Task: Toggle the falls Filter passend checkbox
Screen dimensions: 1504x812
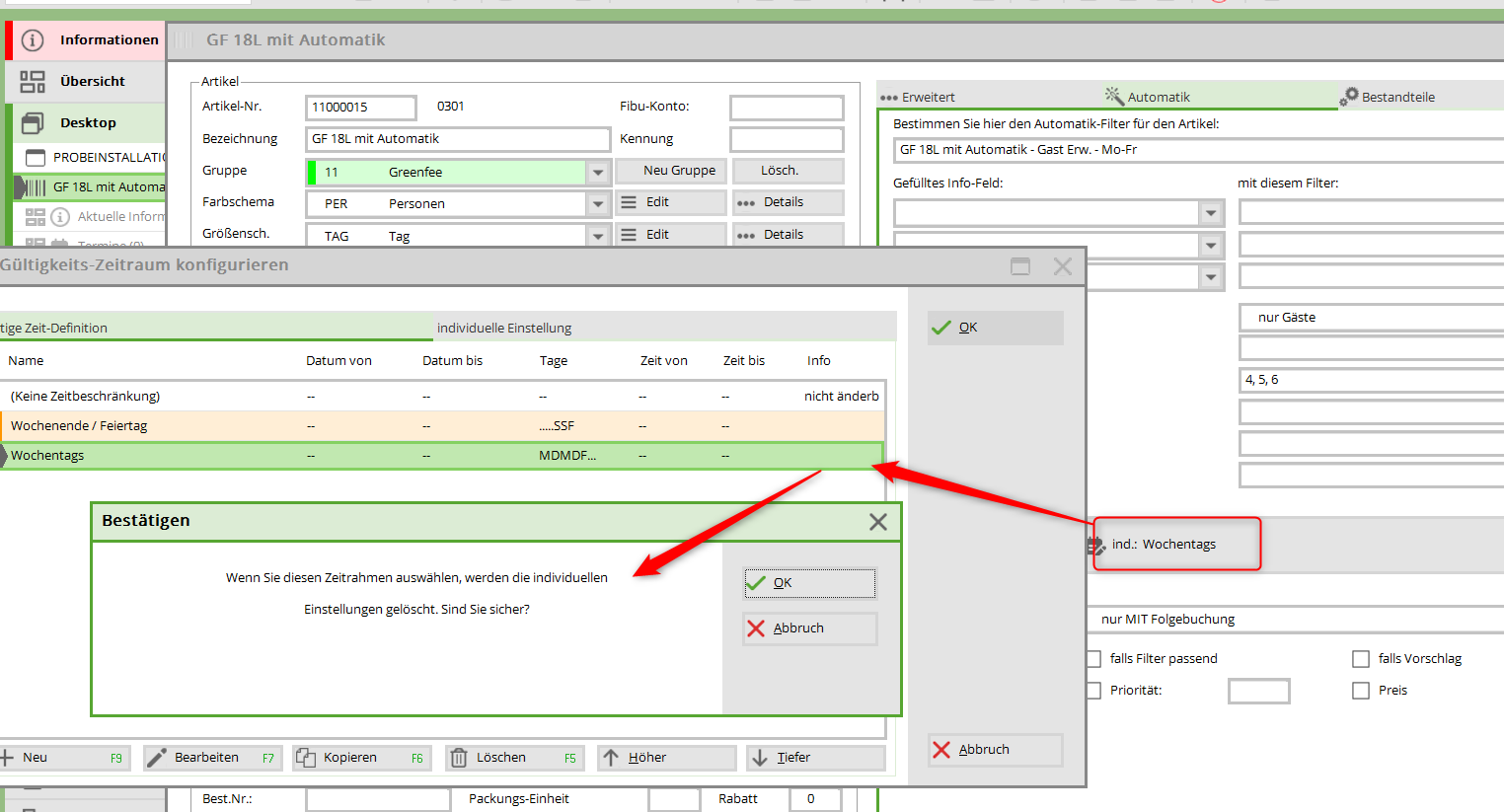Action: (x=1093, y=659)
